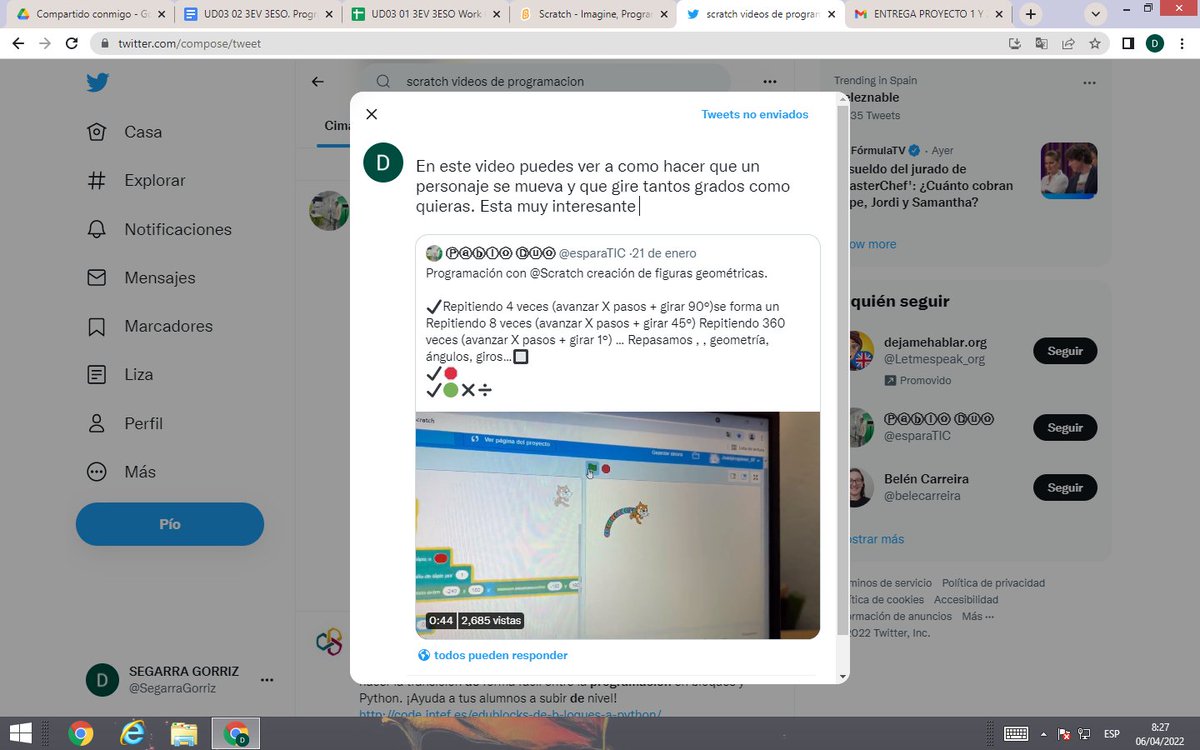Close the tweet compose dialog
Image resolution: width=1200 pixels, height=750 pixels.
pos(372,114)
